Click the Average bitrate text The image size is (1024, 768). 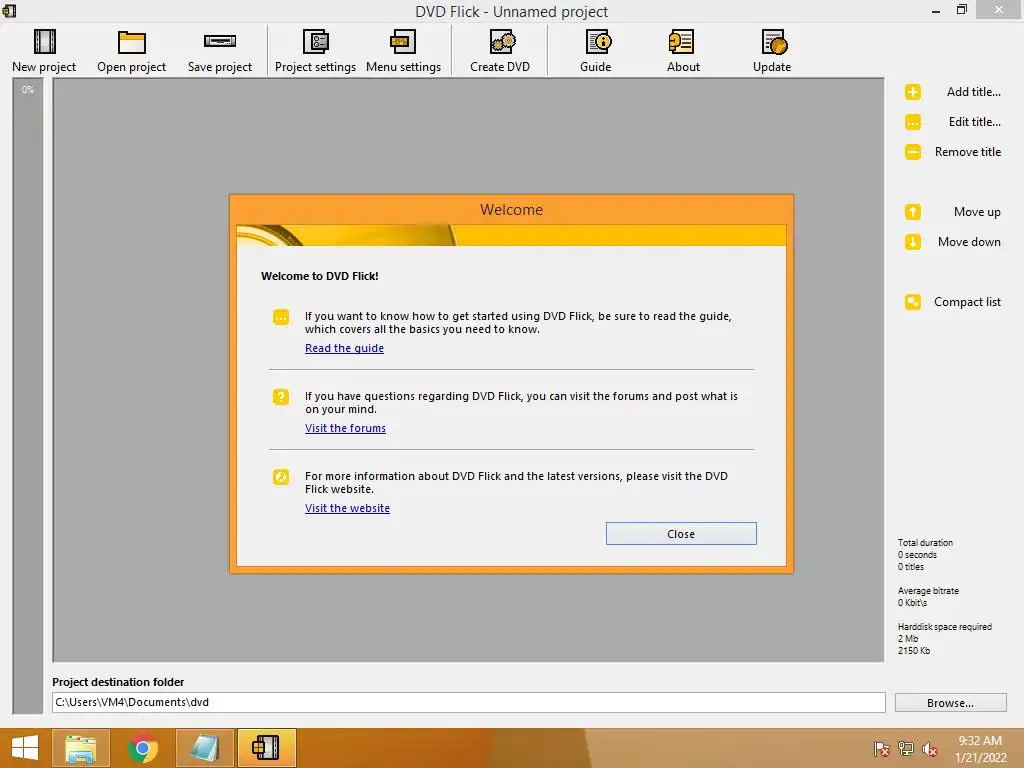(928, 591)
